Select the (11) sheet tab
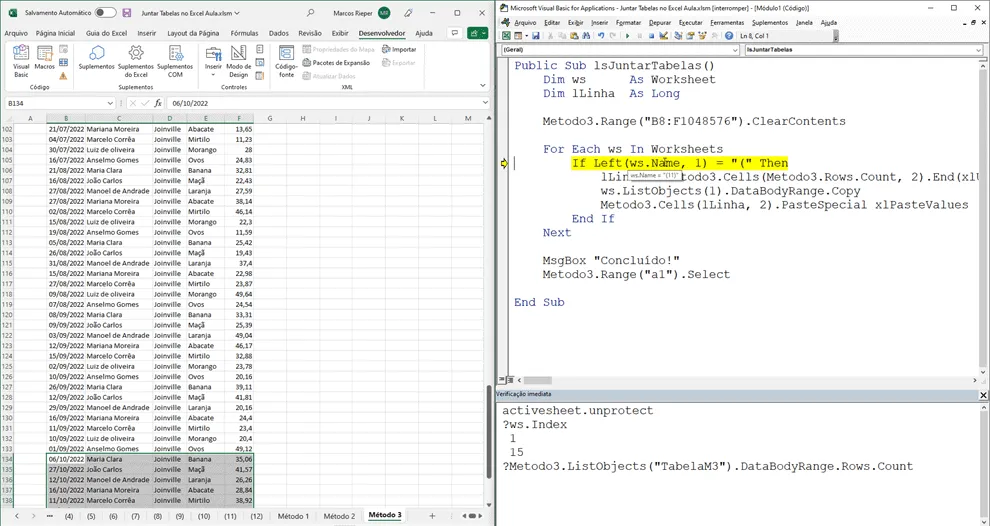This screenshot has height=526, width=990. coord(230,516)
